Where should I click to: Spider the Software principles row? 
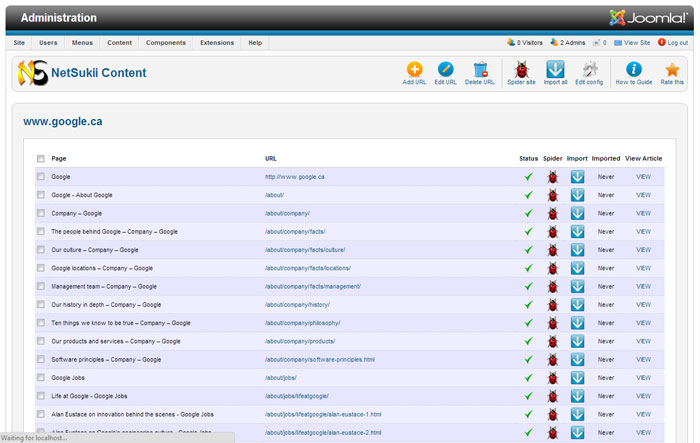[553, 360]
